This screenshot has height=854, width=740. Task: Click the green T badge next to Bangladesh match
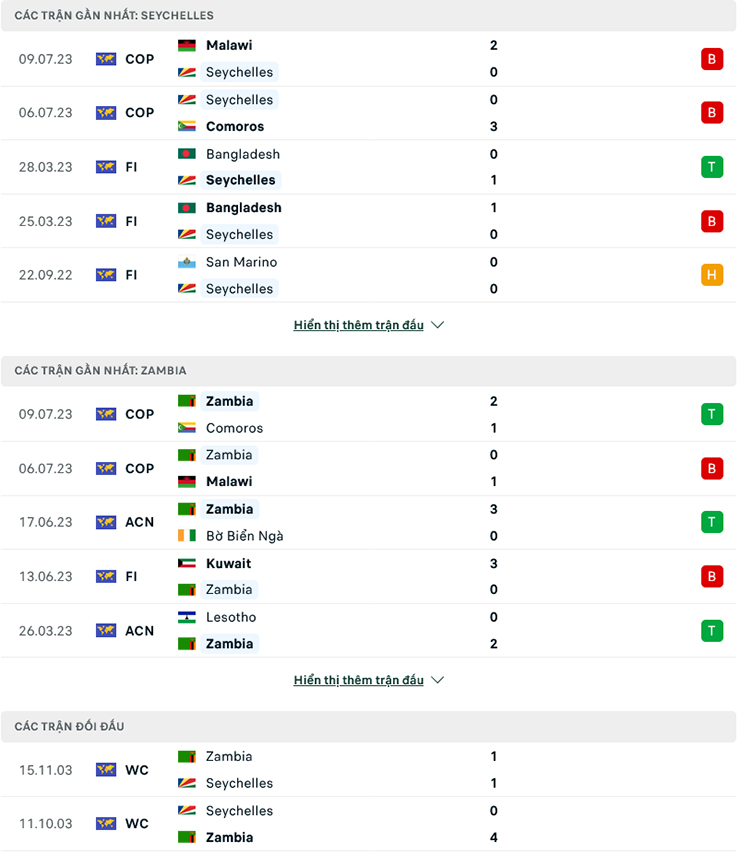[x=712, y=167]
